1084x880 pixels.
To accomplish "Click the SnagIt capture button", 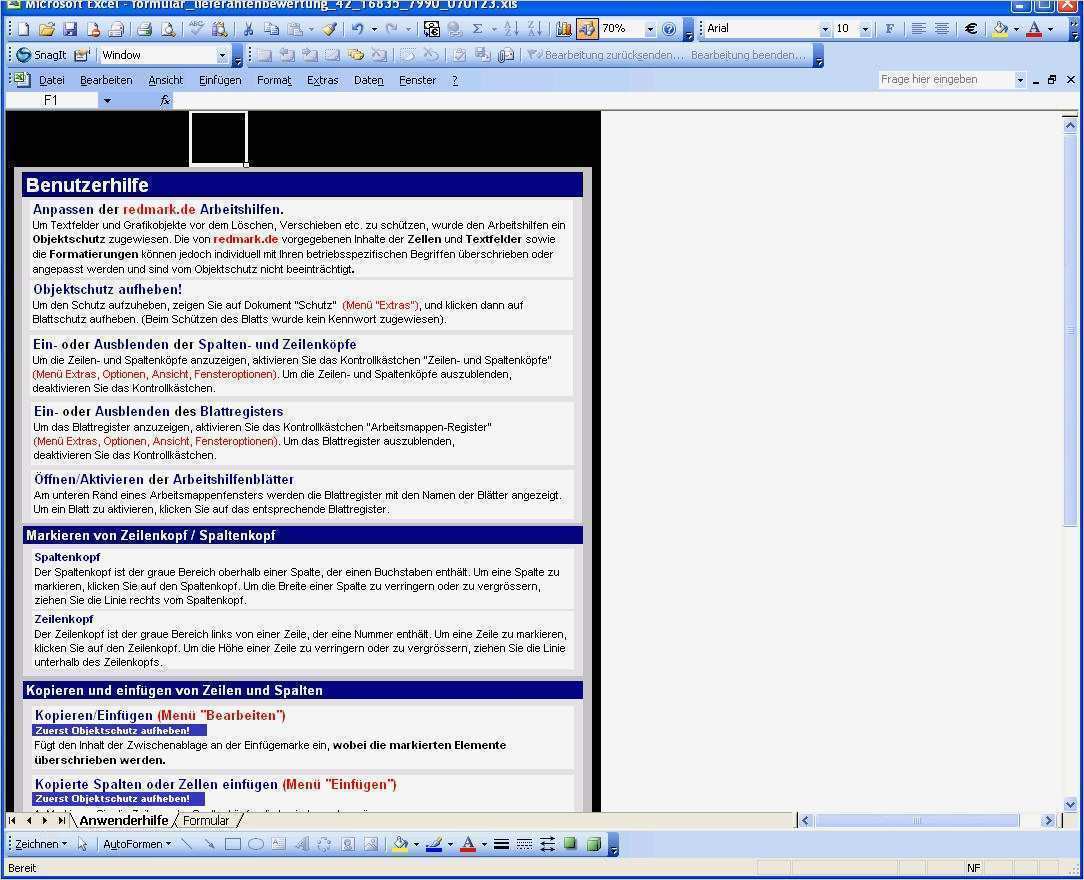I will pos(41,55).
